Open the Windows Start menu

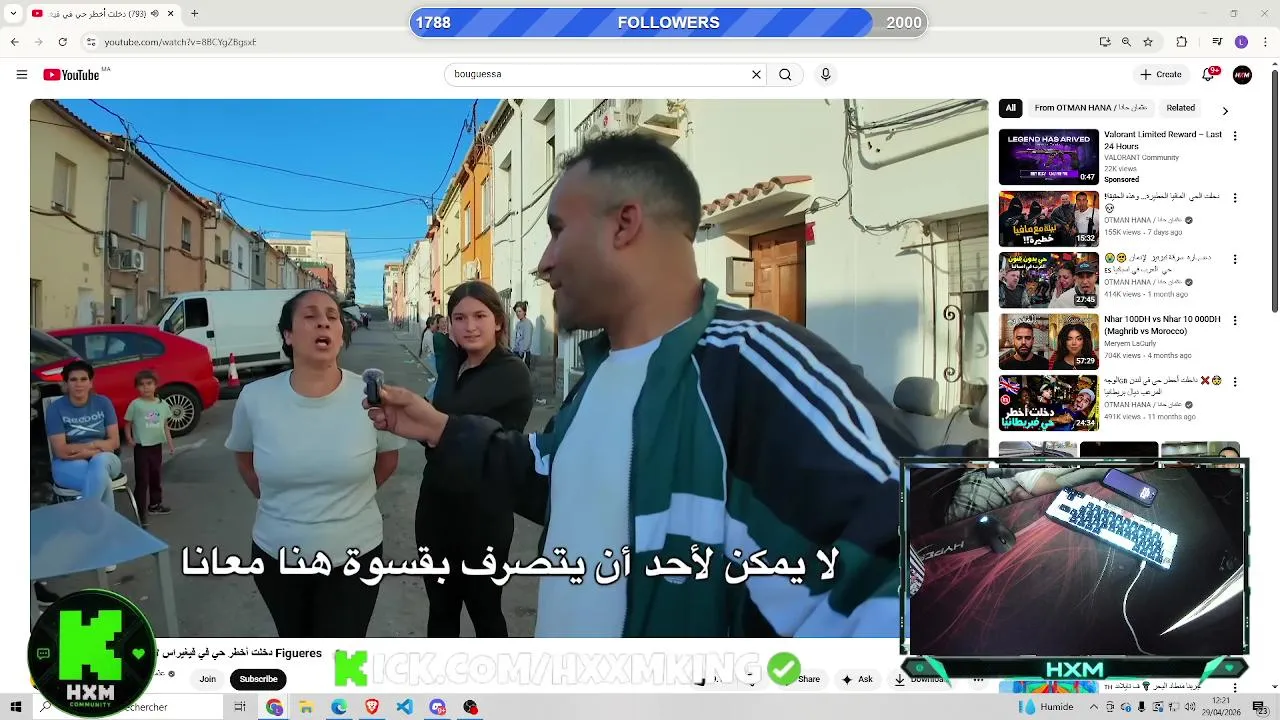16,707
